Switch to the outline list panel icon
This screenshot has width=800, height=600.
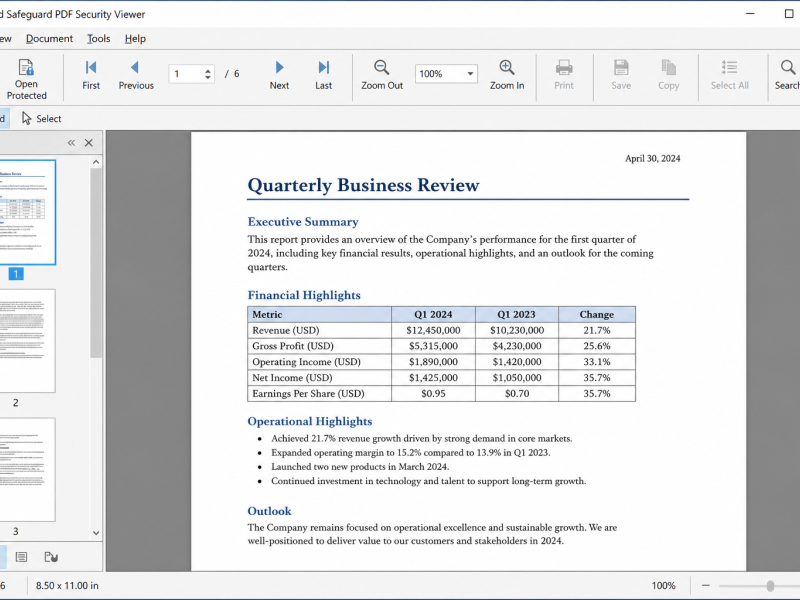point(21,557)
